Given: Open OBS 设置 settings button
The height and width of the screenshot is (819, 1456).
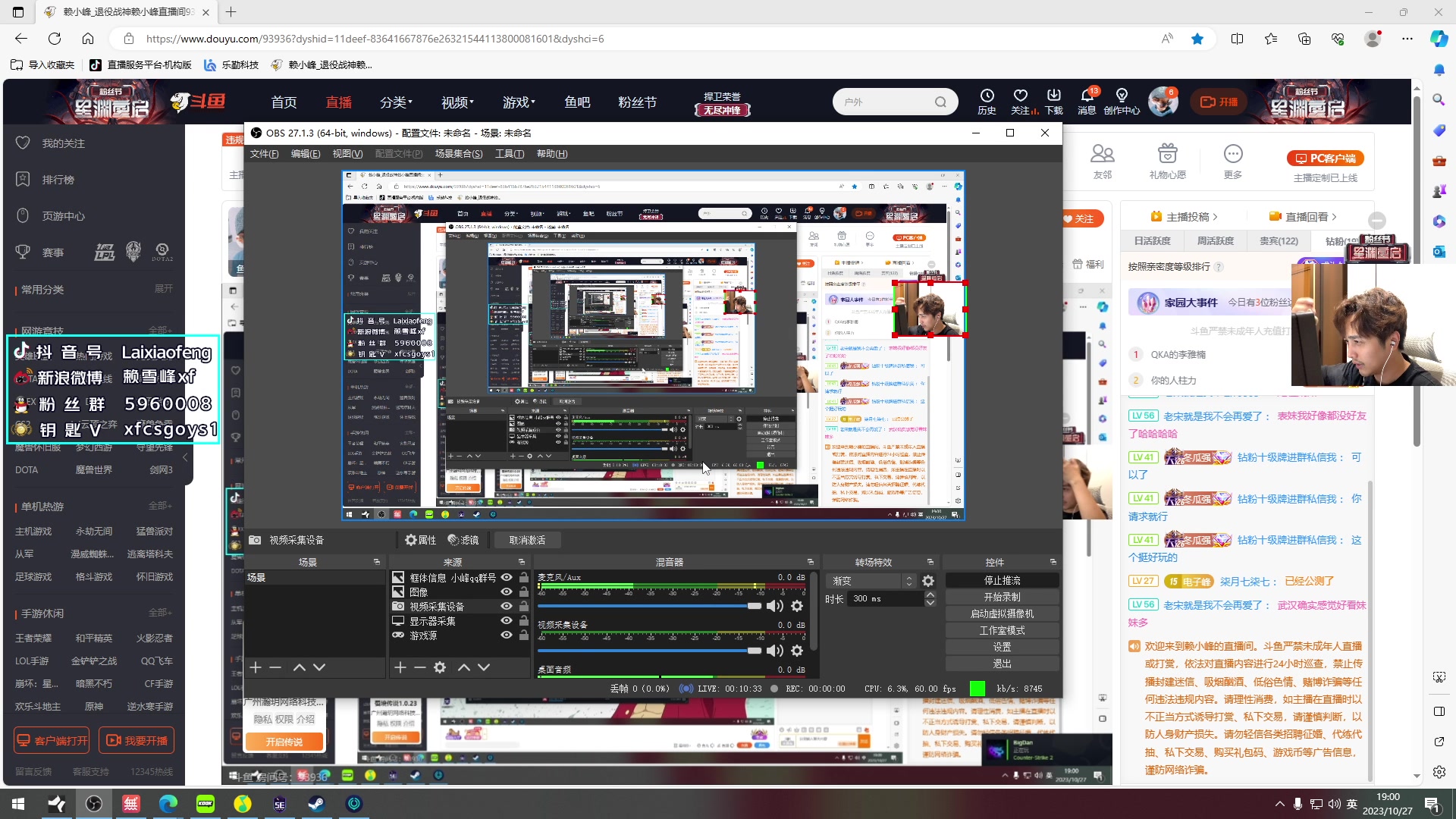Looking at the screenshot, I should (x=1002, y=647).
